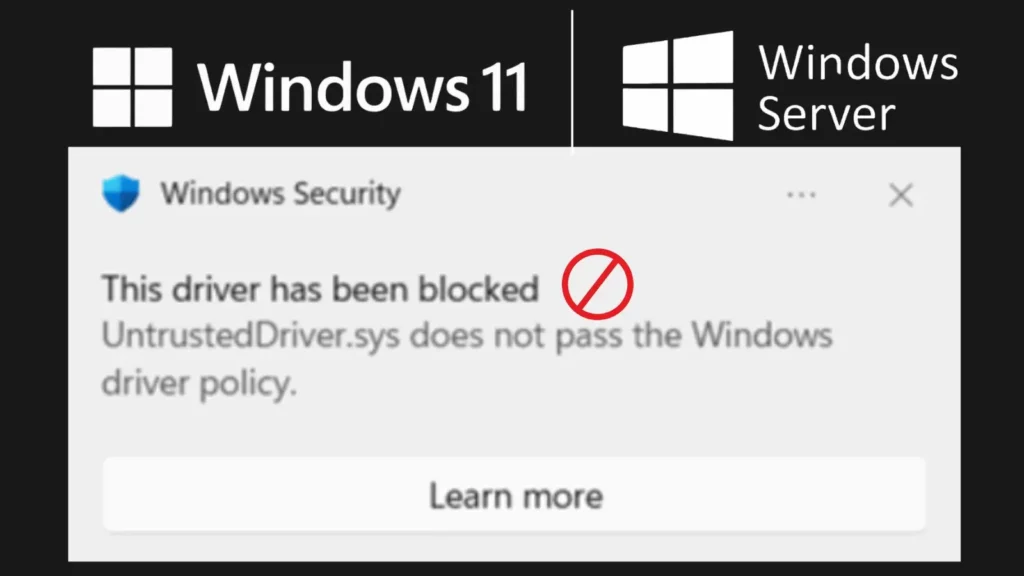Click the blue shield notification badge
Image resolution: width=1024 pixels, height=576 pixels.
[x=120, y=194]
